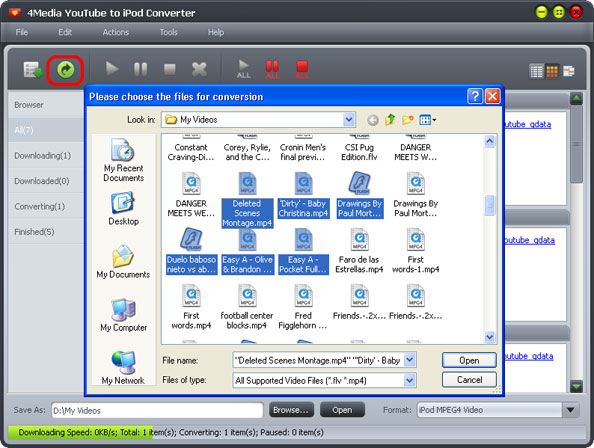Screen dimensions: 594x448
Task: Click the third view-mode icon in toolbar
Action: [x=569, y=71]
